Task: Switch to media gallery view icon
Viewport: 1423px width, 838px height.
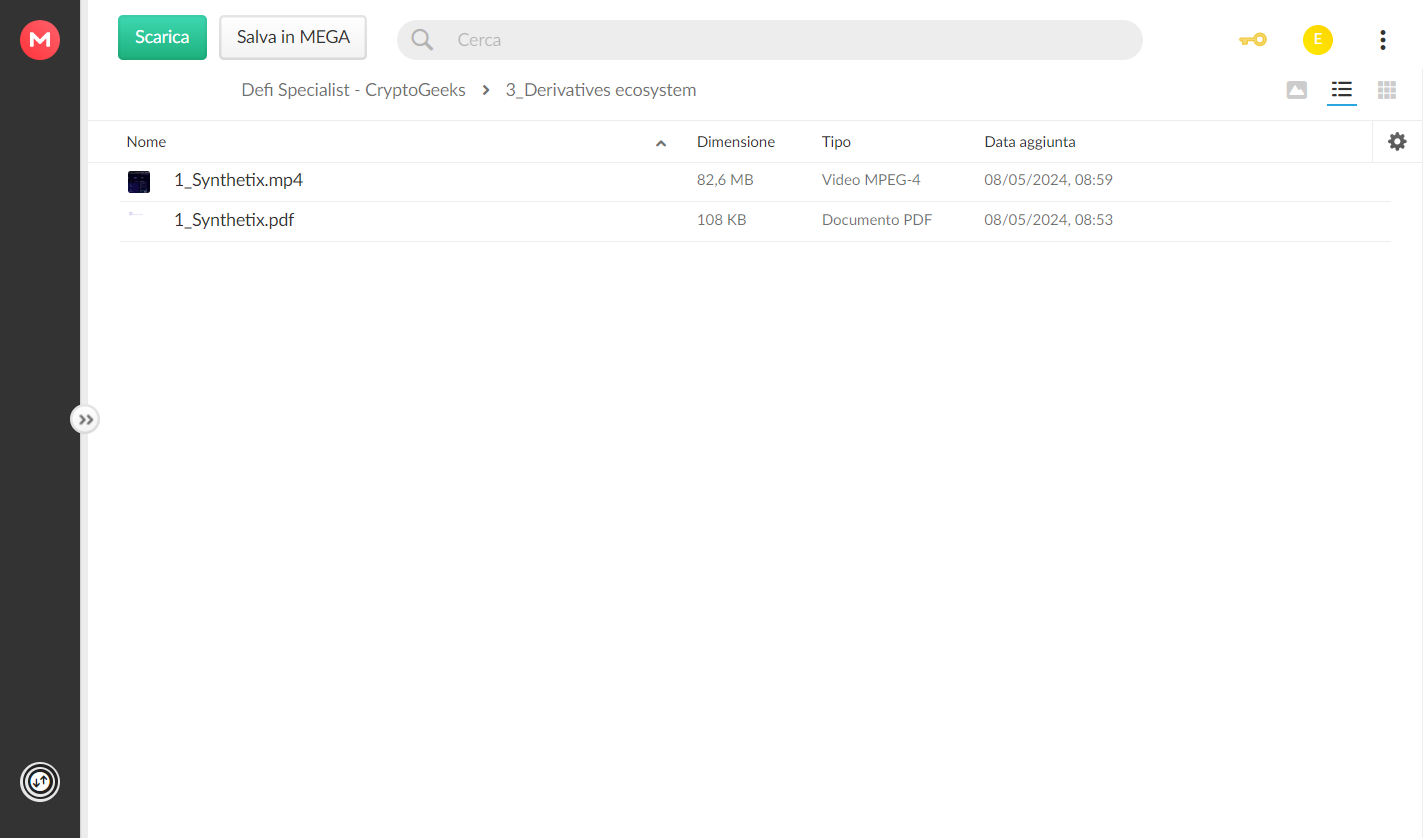Action: (x=1297, y=90)
